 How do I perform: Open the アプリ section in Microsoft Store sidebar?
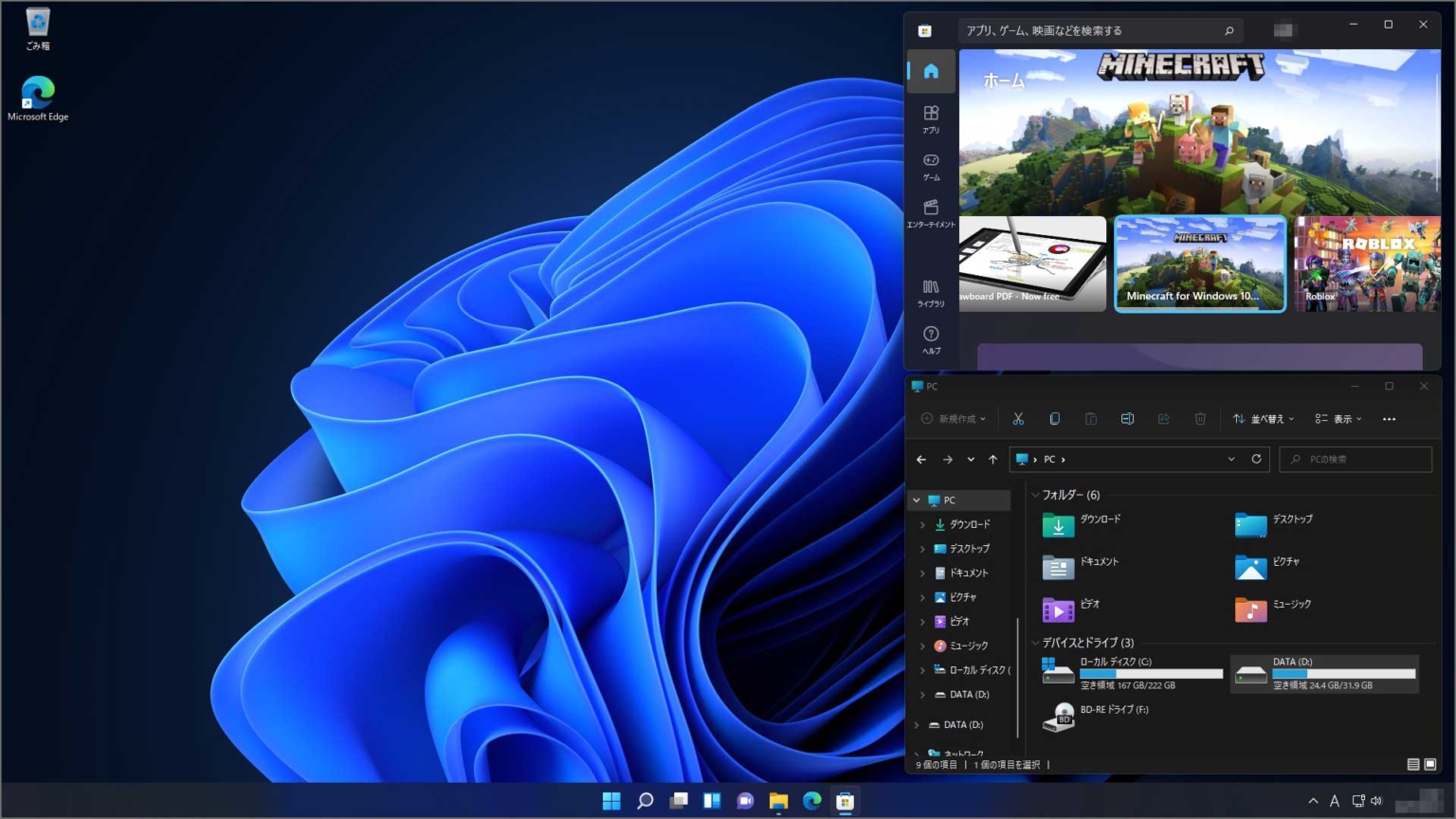click(x=930, y=120)
